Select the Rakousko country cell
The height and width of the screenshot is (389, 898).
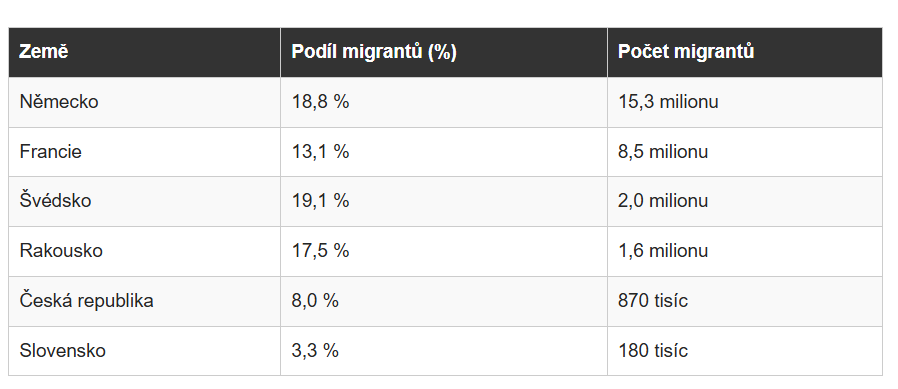[144, 251]
